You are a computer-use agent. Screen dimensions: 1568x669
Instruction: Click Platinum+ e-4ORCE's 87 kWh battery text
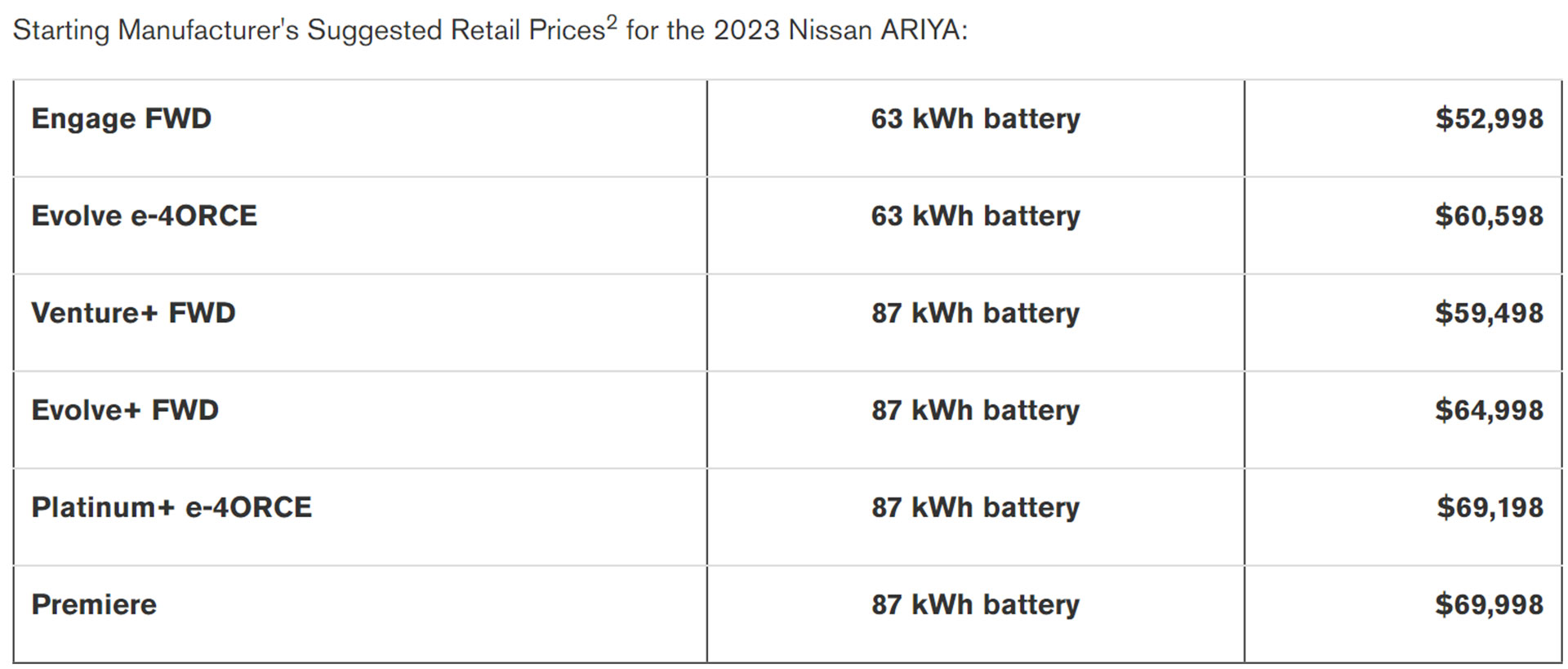point(975,508)
